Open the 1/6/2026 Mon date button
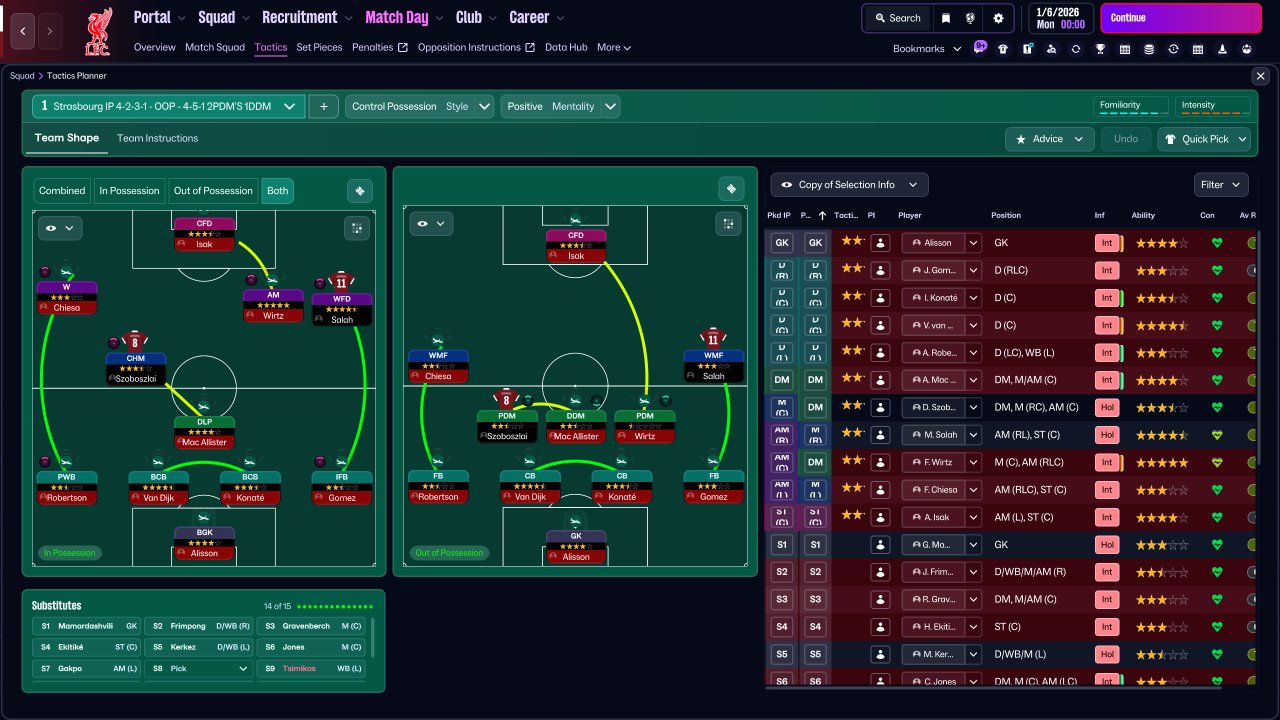The image size is (1280, 720). pyautogui.click(x=1060, y=18)
